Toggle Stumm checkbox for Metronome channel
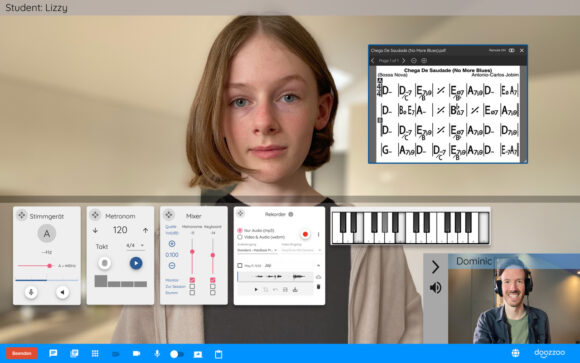This screenshot has height=363, width=580. point(192,293)
